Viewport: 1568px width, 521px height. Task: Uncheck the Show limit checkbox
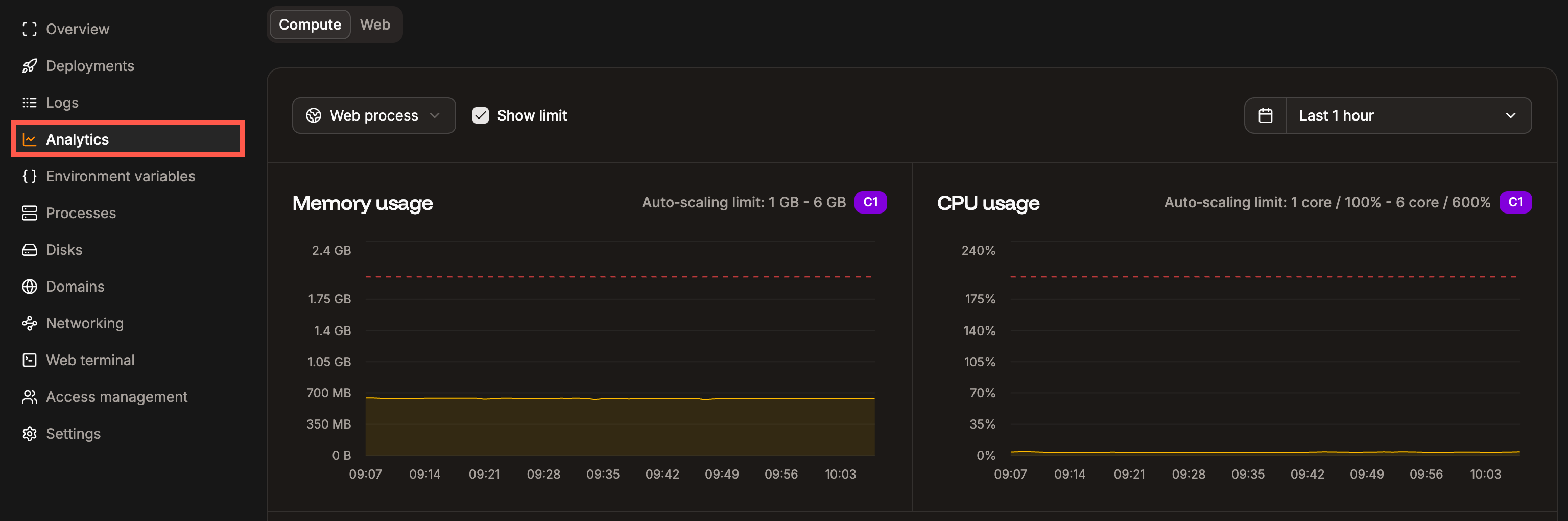[480, 115]
